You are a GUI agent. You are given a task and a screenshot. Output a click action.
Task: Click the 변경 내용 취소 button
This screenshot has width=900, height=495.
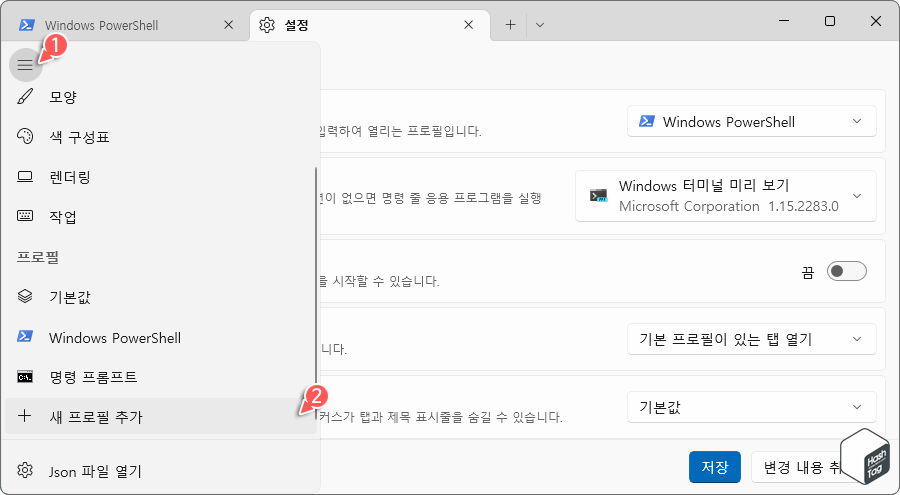802,467
